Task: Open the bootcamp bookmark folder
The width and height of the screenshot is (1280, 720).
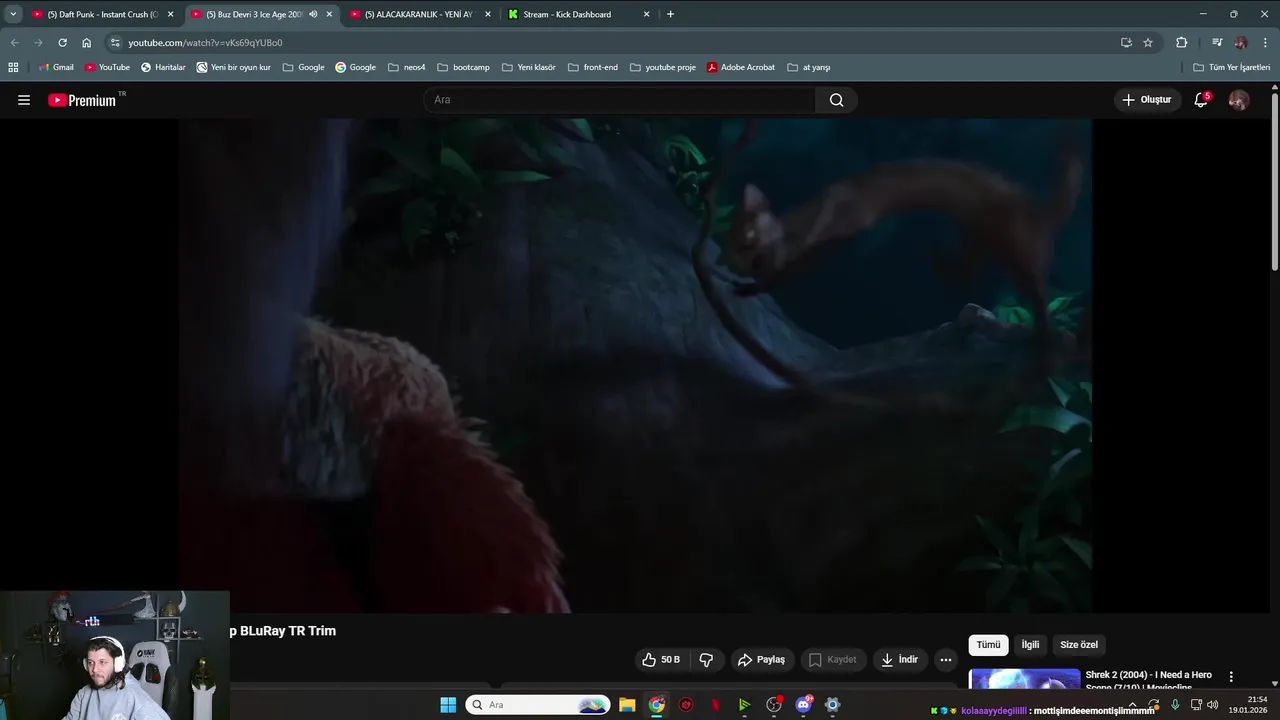Action: pyautogui.click(x=463, y=67)
